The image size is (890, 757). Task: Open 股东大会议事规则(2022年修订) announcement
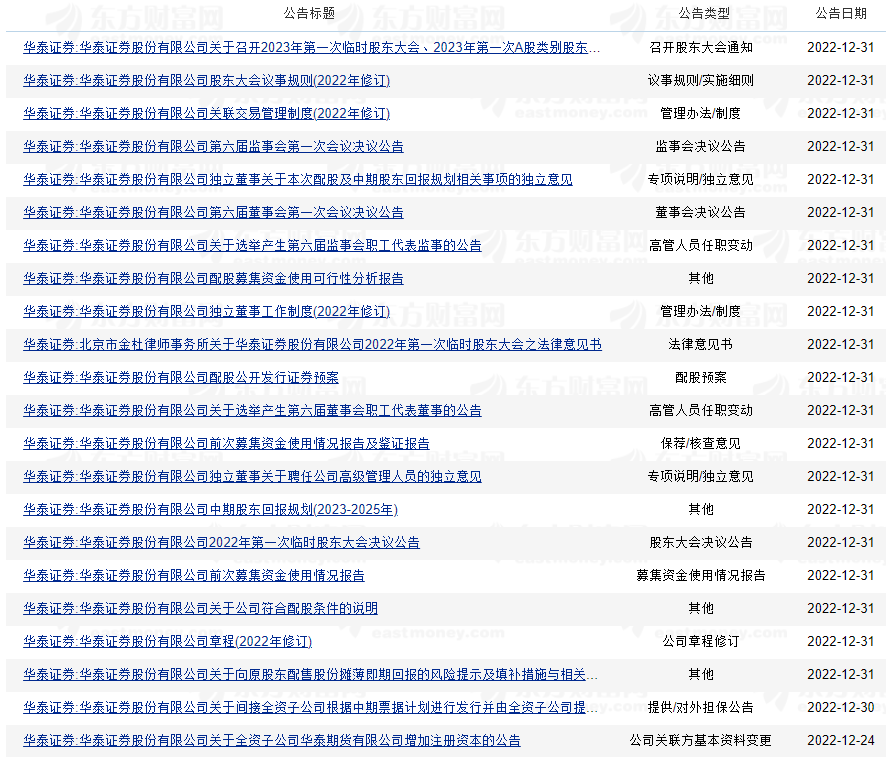click(x=207, y=81)
